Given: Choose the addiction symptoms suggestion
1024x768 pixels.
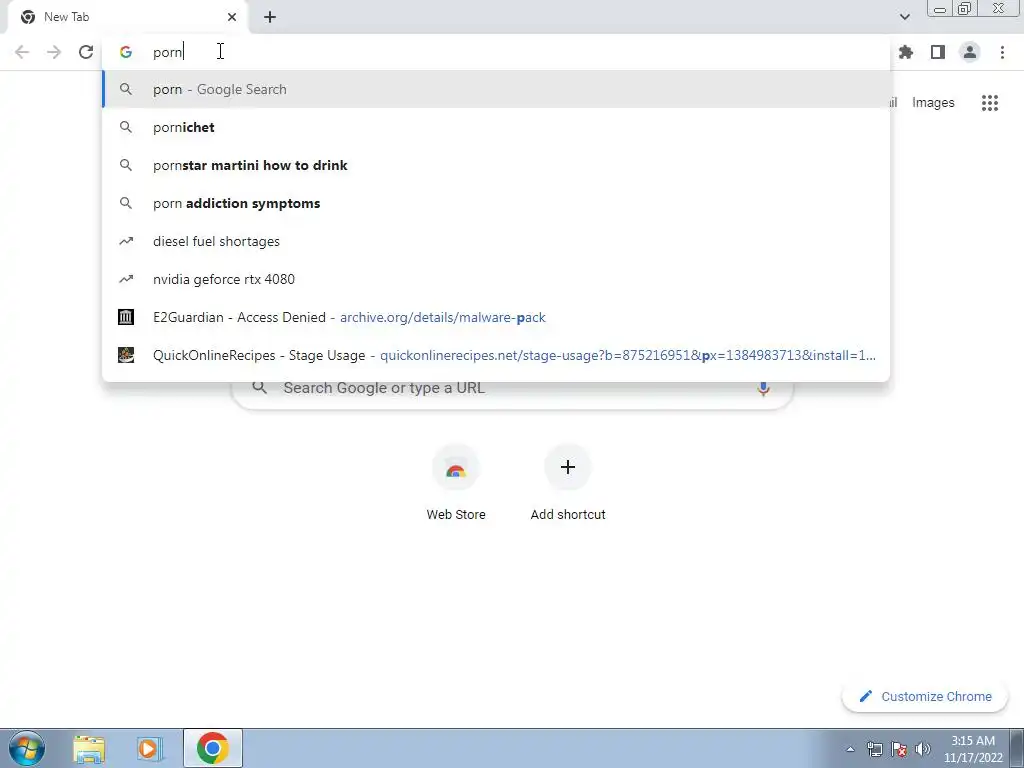Looking at the screenshot, I should [496, 203].
